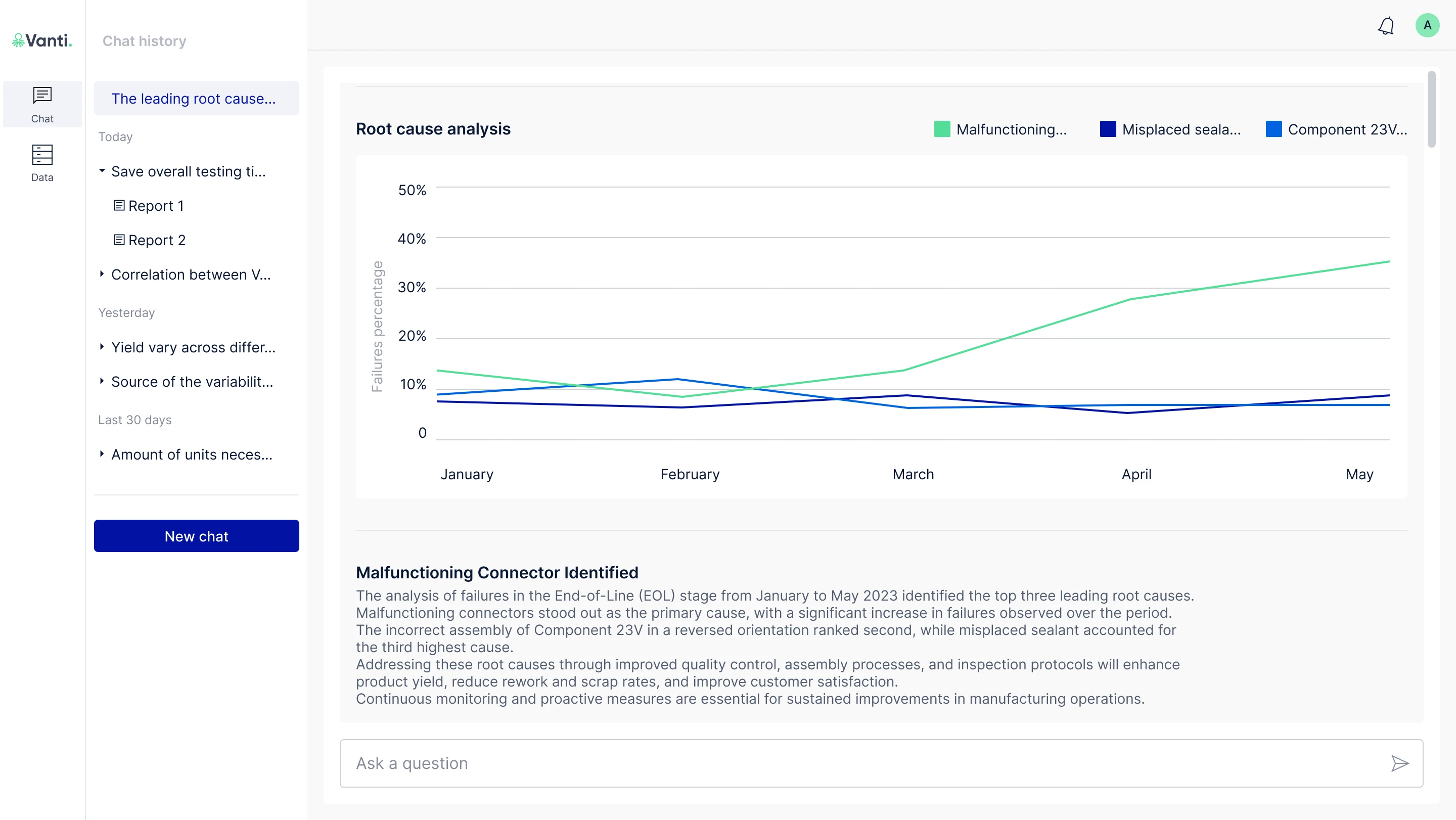Click the send message arrow icon
1456x820 pixels.
tap(1399, 763)
